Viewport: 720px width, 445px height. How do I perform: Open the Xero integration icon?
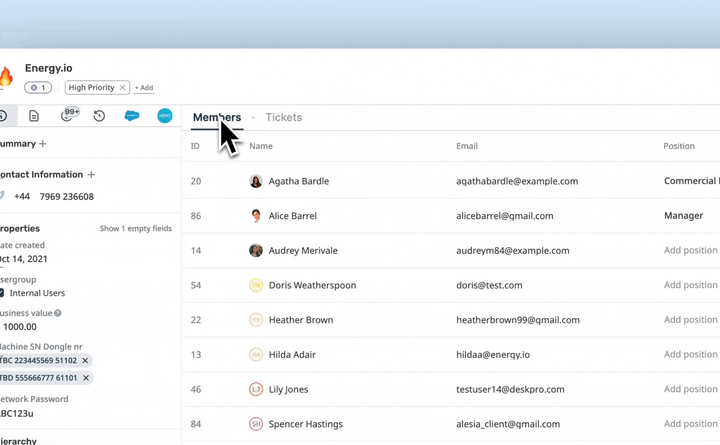pos(165,116)
